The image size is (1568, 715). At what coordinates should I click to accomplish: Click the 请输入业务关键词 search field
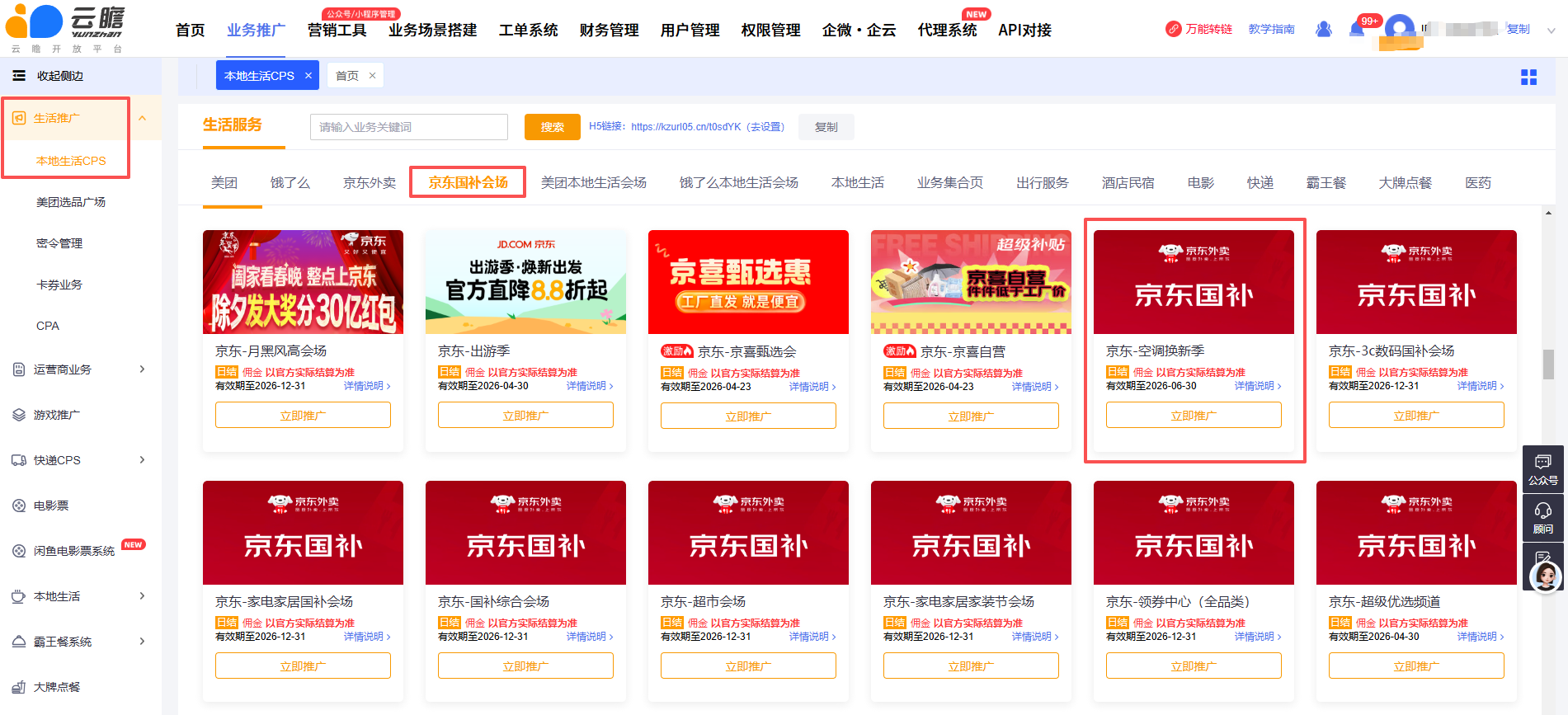click(x=408, y=127)
